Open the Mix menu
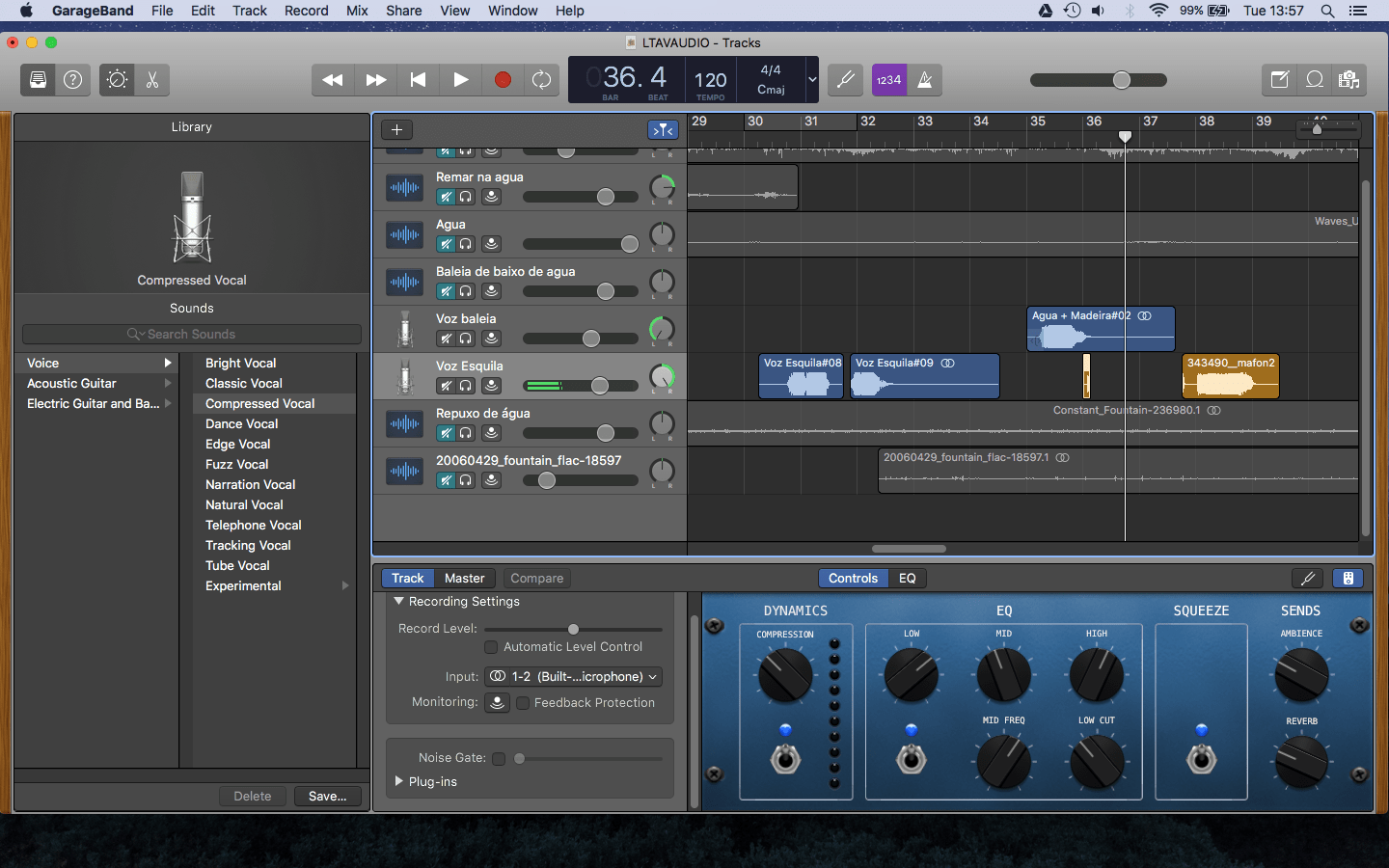 357,11
